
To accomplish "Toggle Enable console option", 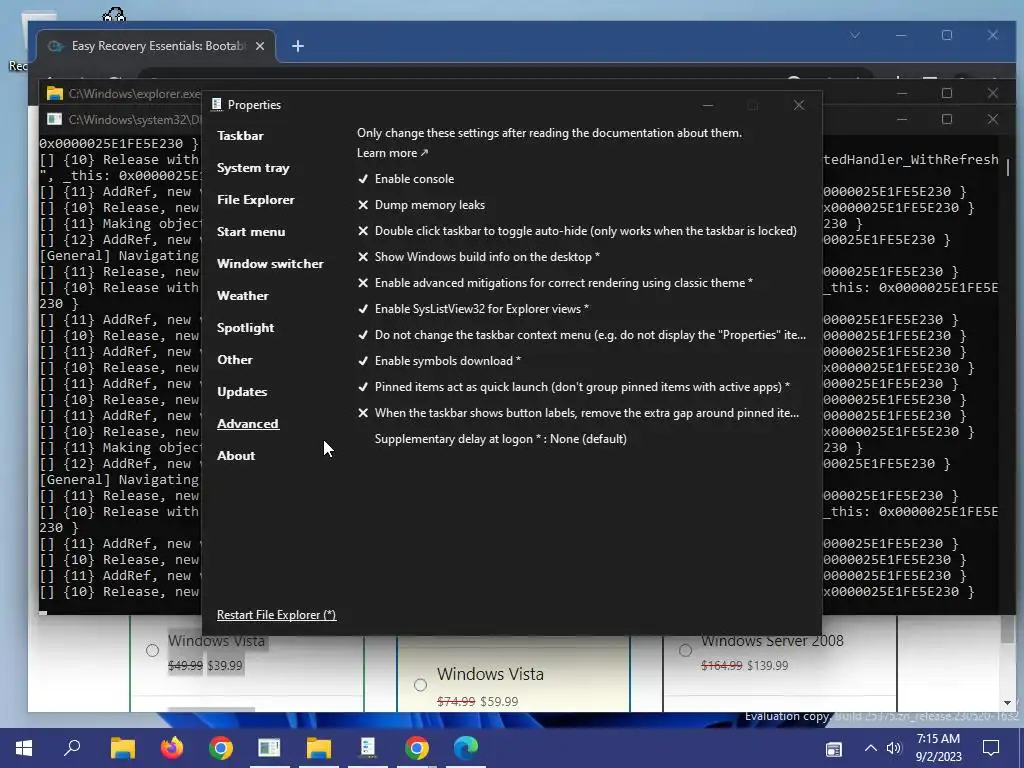I will (x=406, y=178).
